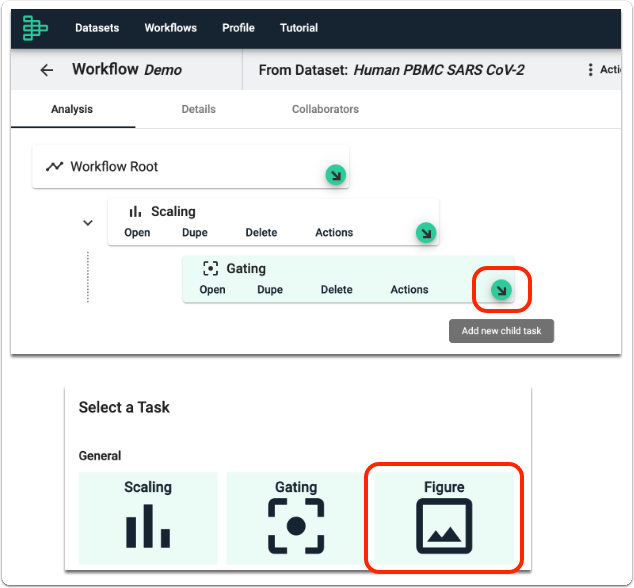634x588 pixels.
Task: Choose the Gating task tile
Action: click(x=296, y=518)
